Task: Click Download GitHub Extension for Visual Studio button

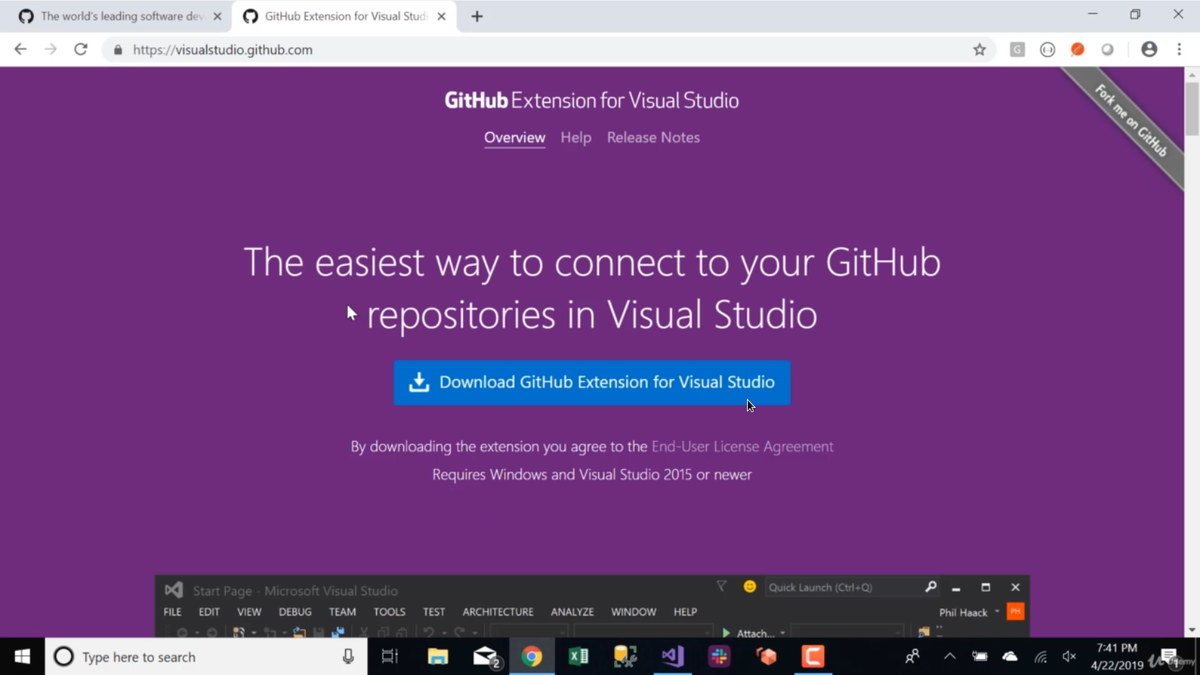Action: point(592,382)
